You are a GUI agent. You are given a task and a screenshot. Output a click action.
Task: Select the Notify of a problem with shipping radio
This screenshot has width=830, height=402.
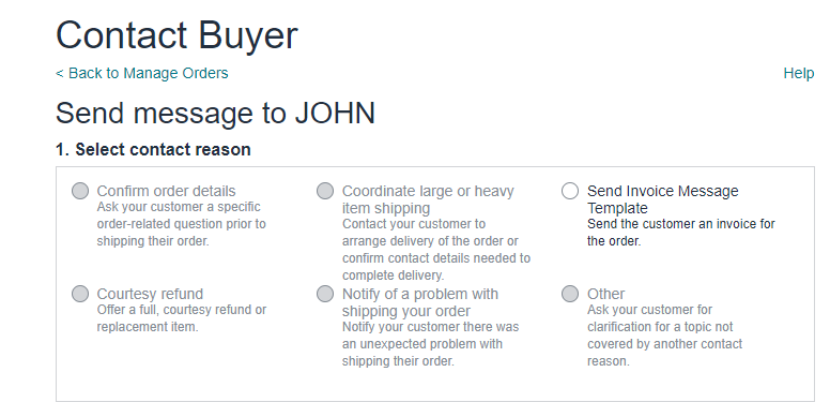[325, 293]
